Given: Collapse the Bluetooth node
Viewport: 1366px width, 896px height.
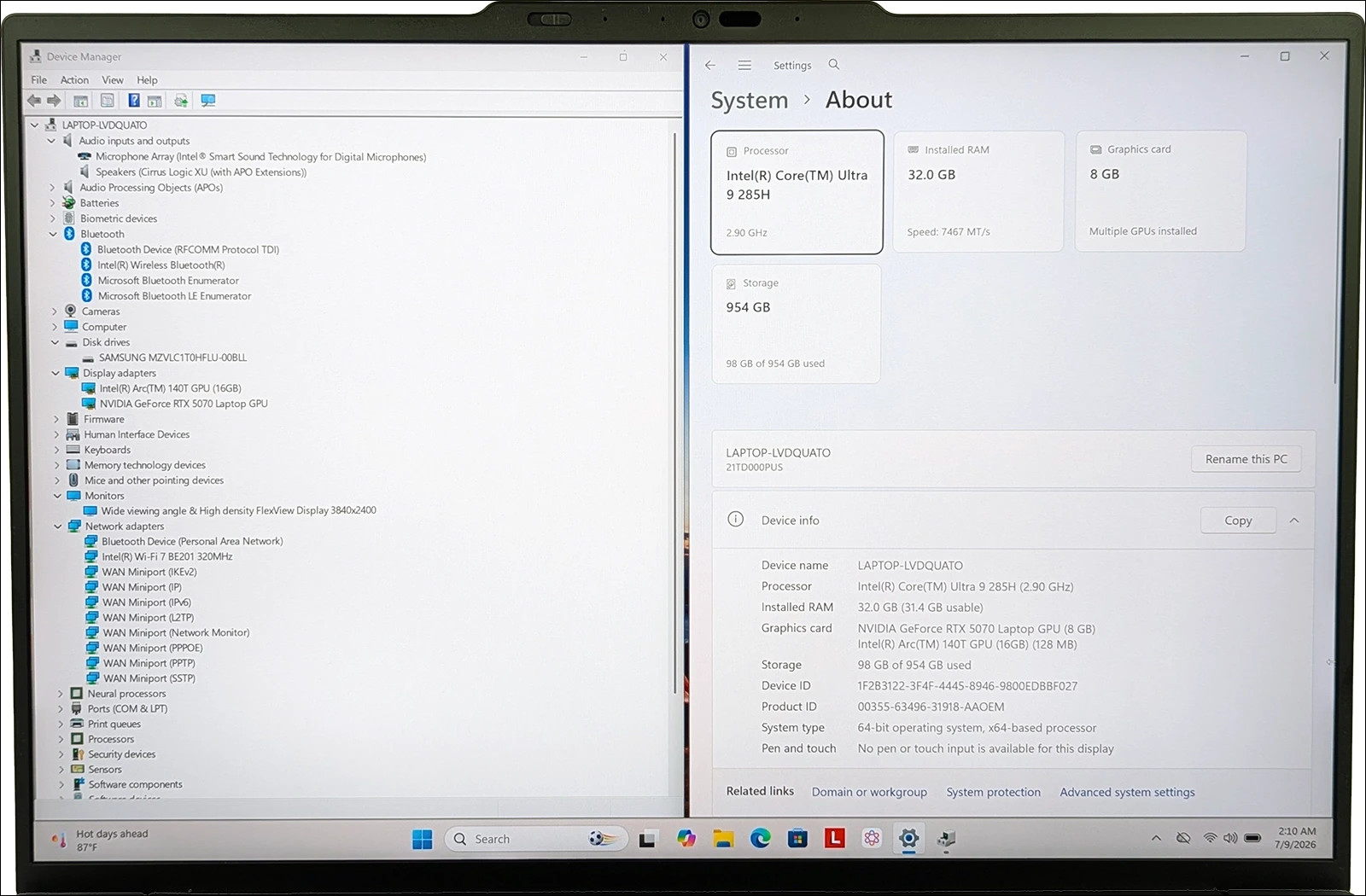Looking at the screenshot, I should point(53,234).
